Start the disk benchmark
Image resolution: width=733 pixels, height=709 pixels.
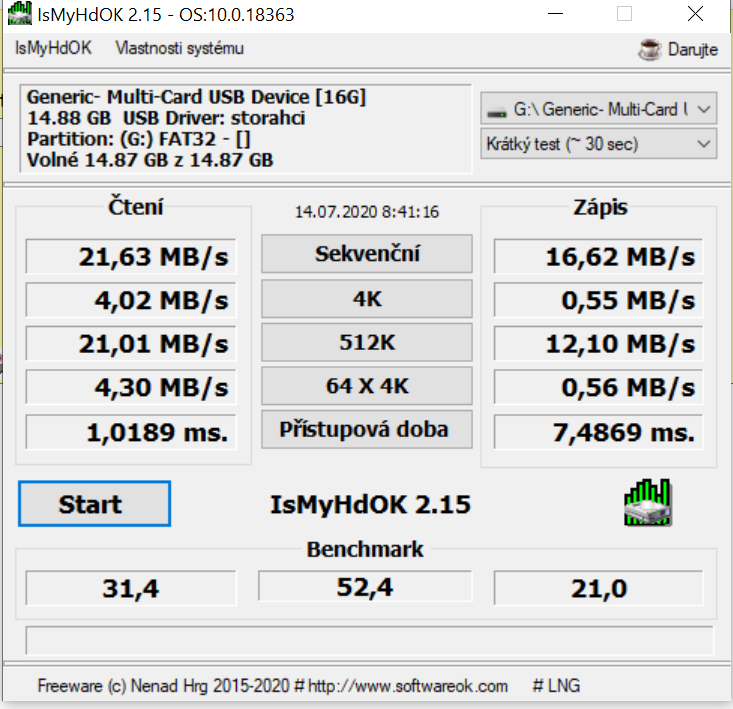pos(94,504)
